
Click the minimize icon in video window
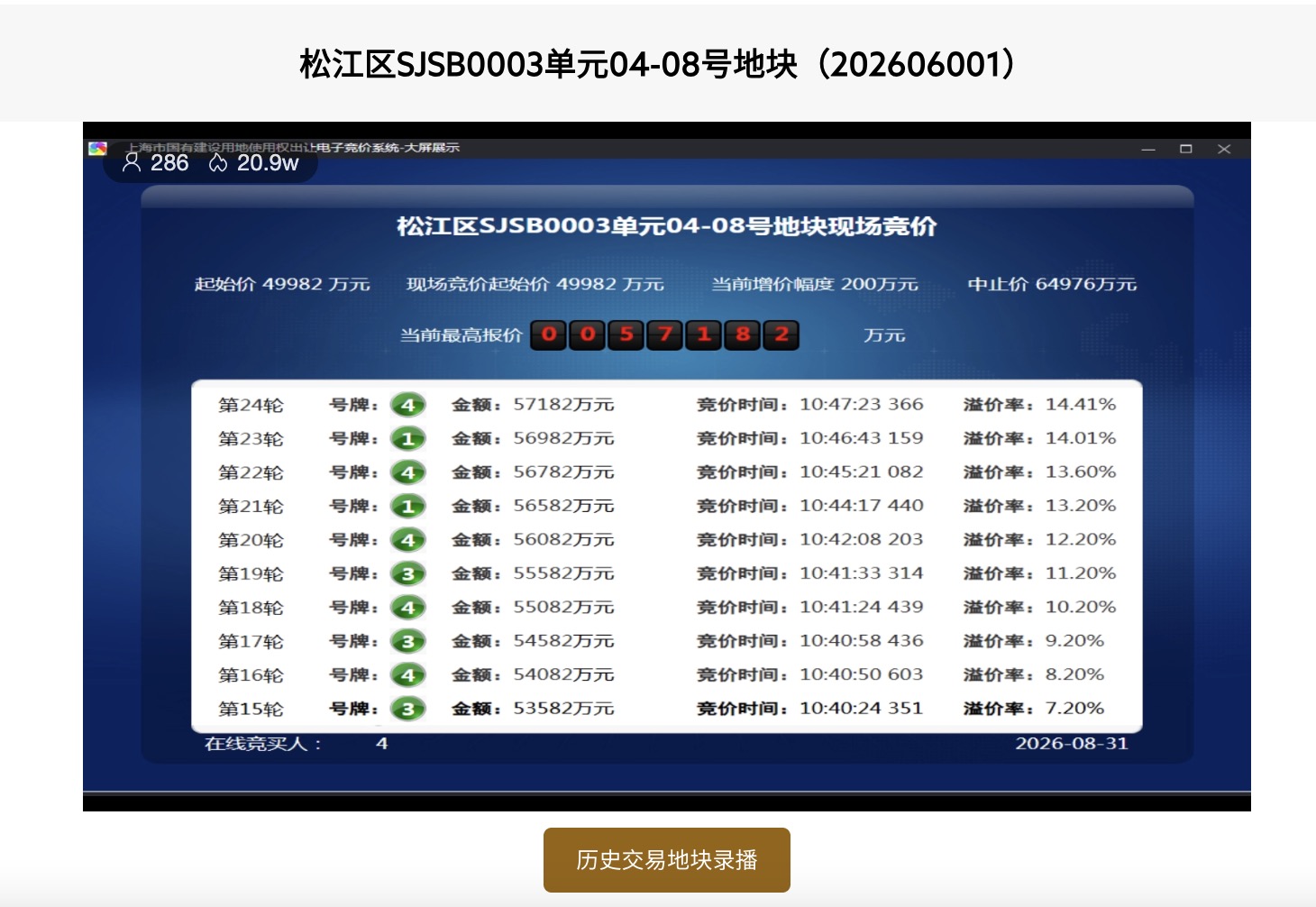tap(1148, 149)
